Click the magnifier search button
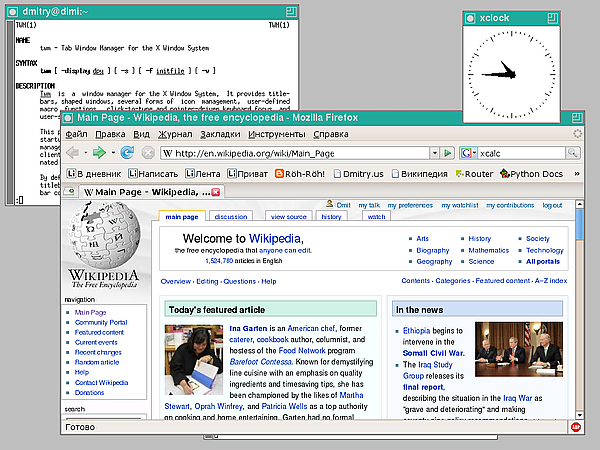 (572, 153)
